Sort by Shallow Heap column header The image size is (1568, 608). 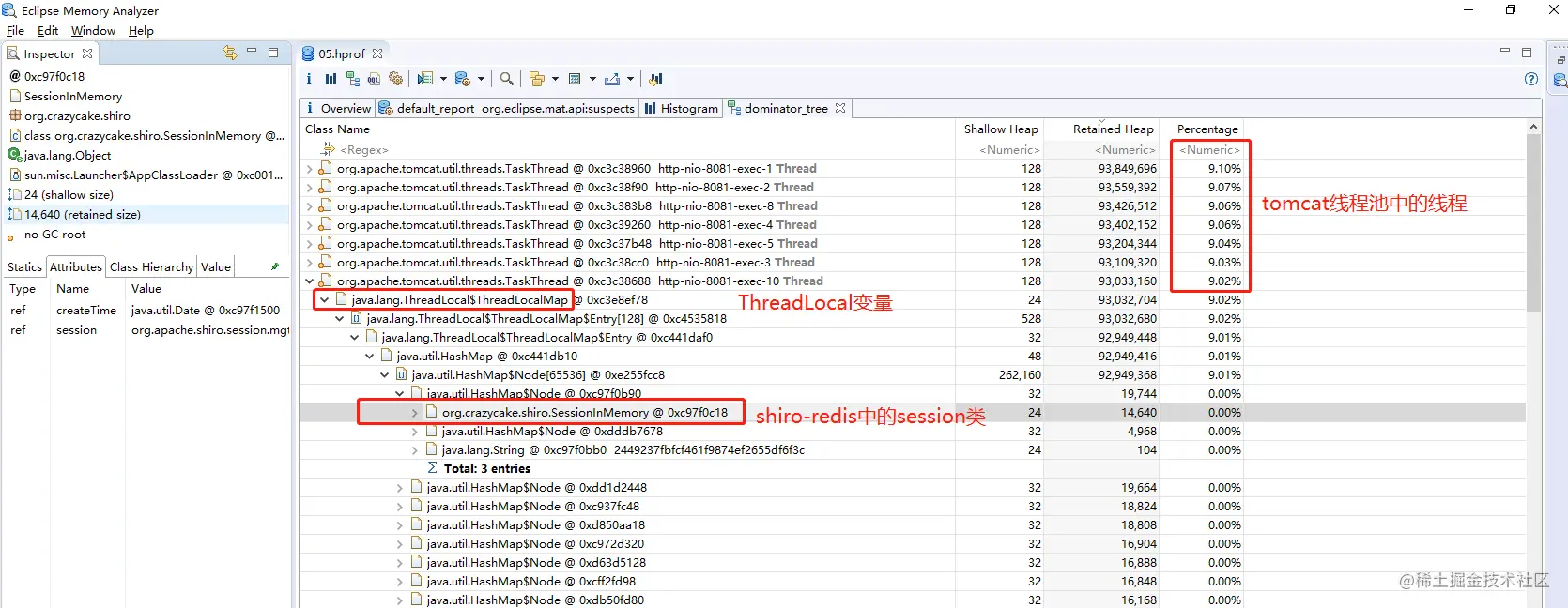pos(1000,129)
